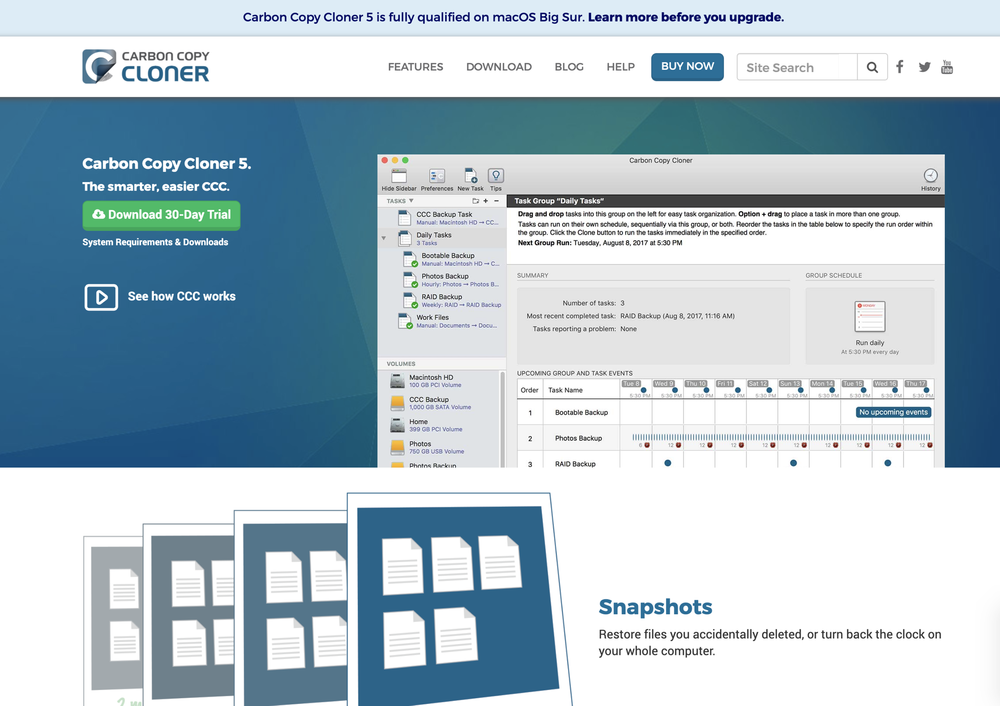Click the Thu 17 column header

pos(919,389)
